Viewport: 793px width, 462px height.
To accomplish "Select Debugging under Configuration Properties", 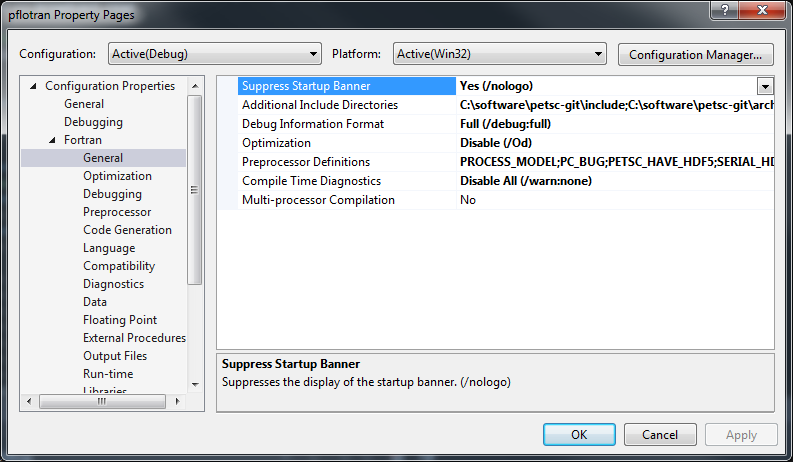I will click(93, 122).
